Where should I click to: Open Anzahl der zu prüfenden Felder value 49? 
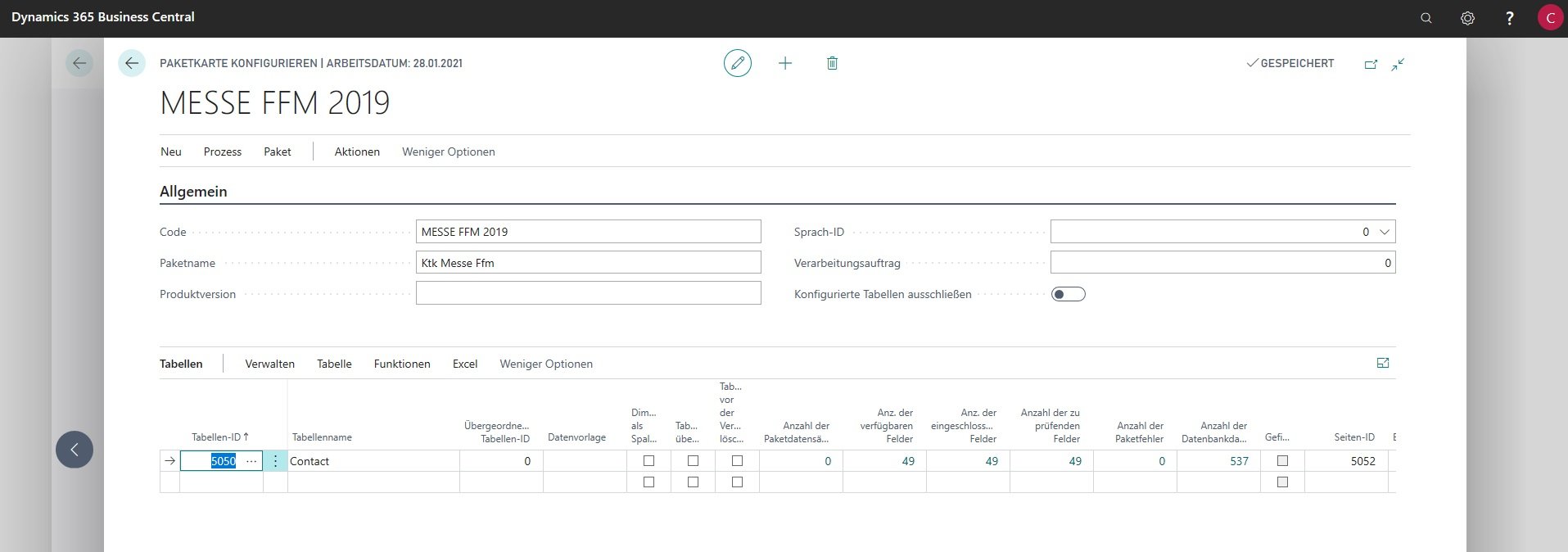coord(1075,461)
